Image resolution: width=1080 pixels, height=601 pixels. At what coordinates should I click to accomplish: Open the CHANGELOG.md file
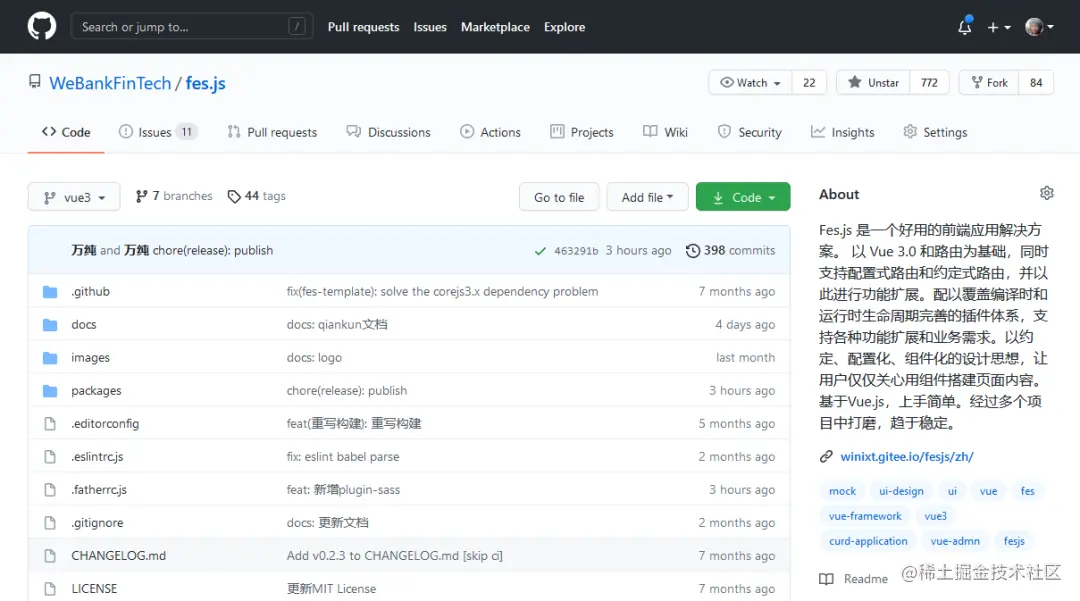118,556
